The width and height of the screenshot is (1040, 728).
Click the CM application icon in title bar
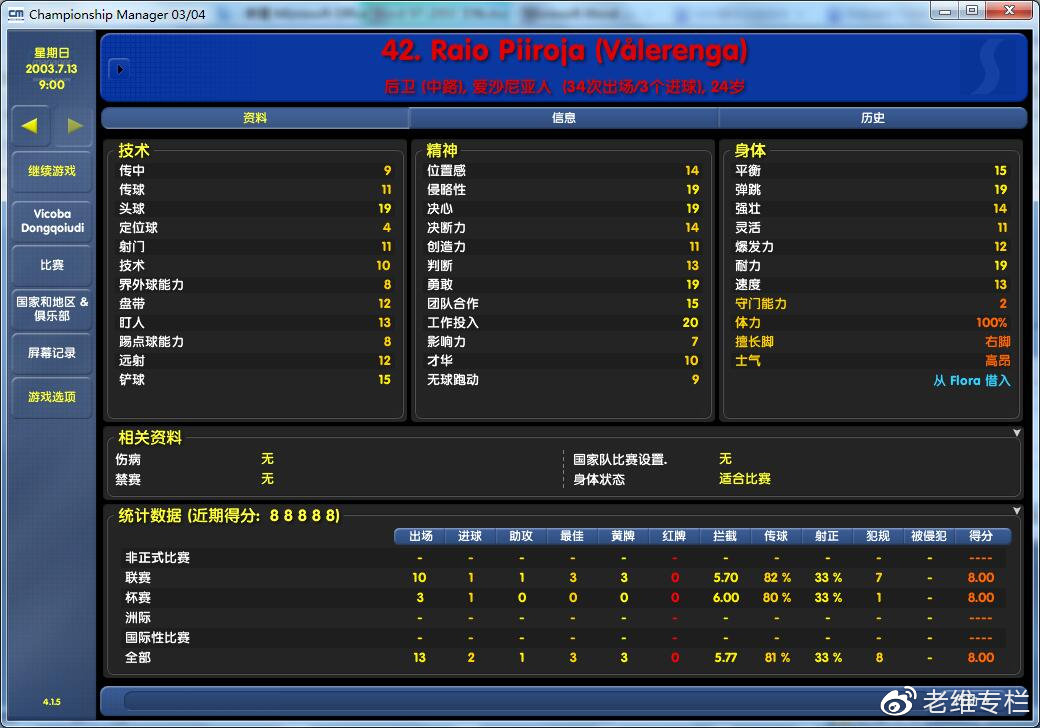[16, 14]
